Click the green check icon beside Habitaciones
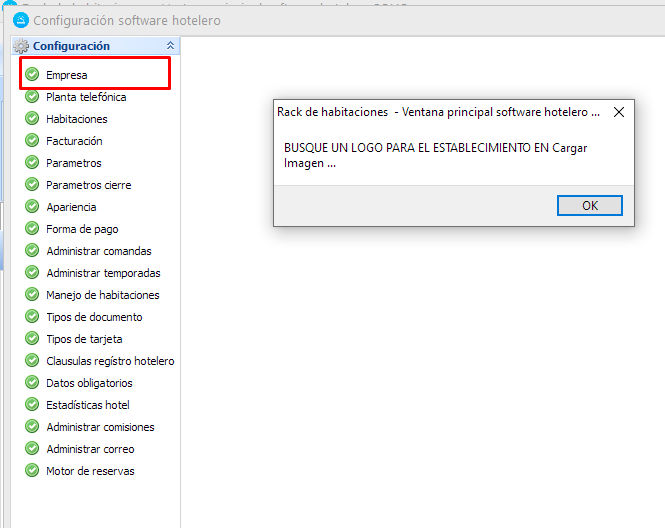Viewport: 665px width, 528px height. (32, 119)
